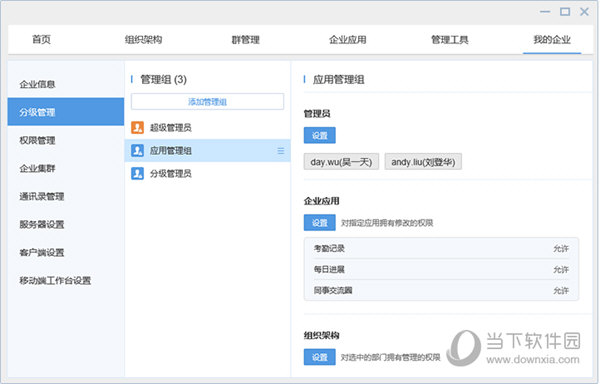The width and height of the screenshot is (600, 384).
Task: Select the 考勤记录 permission row
Action: point(441,249)
